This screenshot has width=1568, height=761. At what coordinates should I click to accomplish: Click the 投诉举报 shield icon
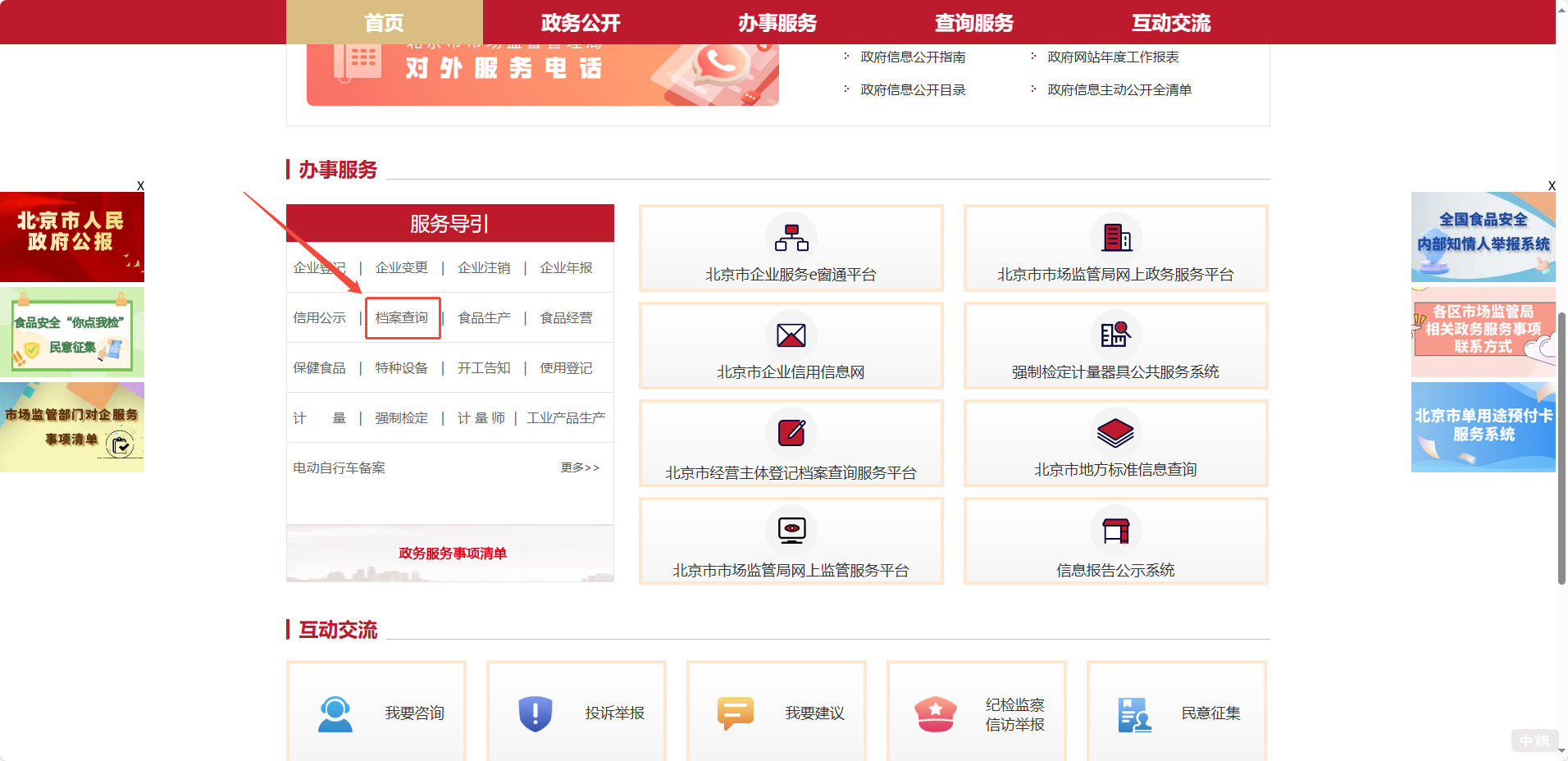tap(536, 713)
